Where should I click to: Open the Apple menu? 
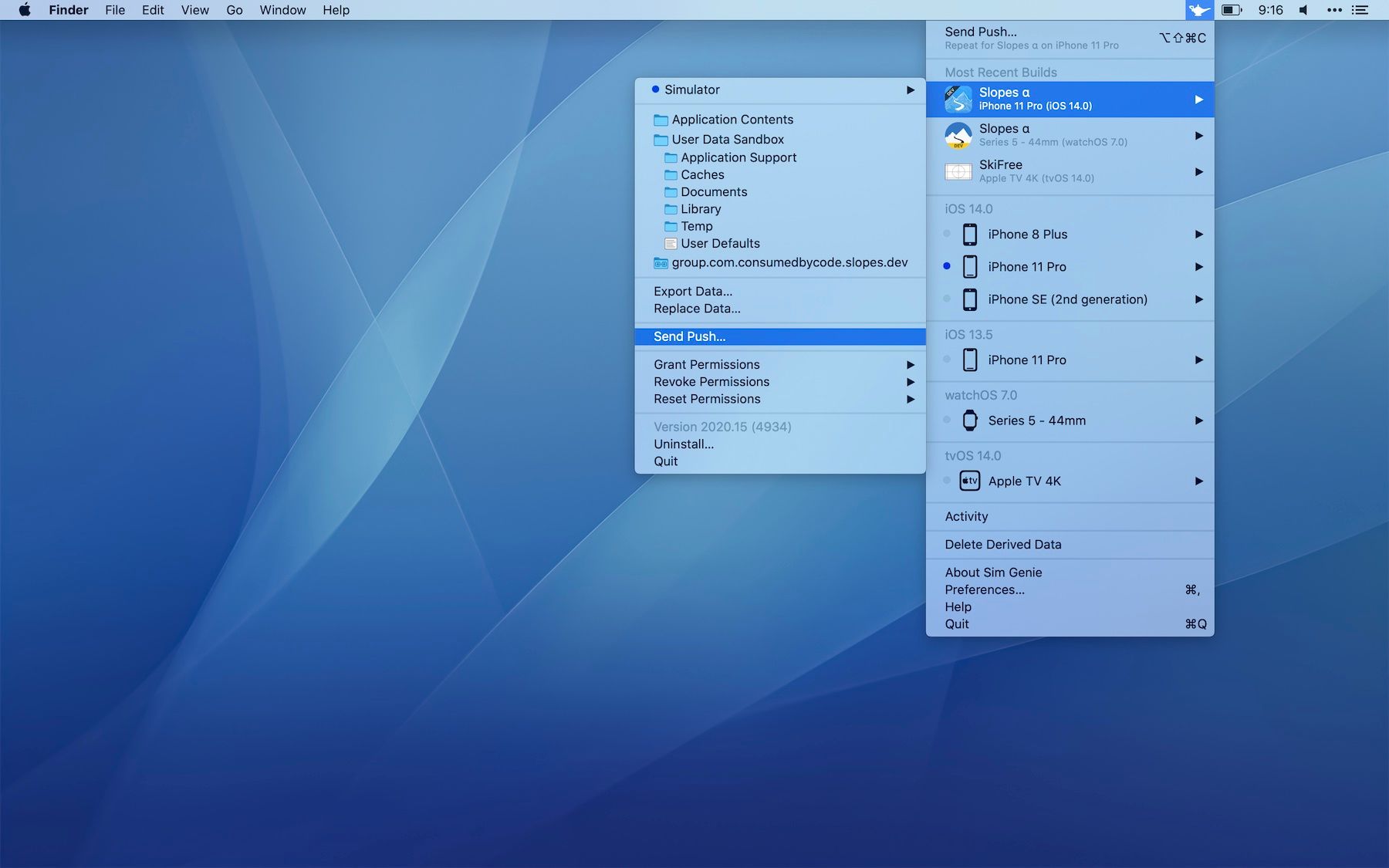[x=25, y=10]
